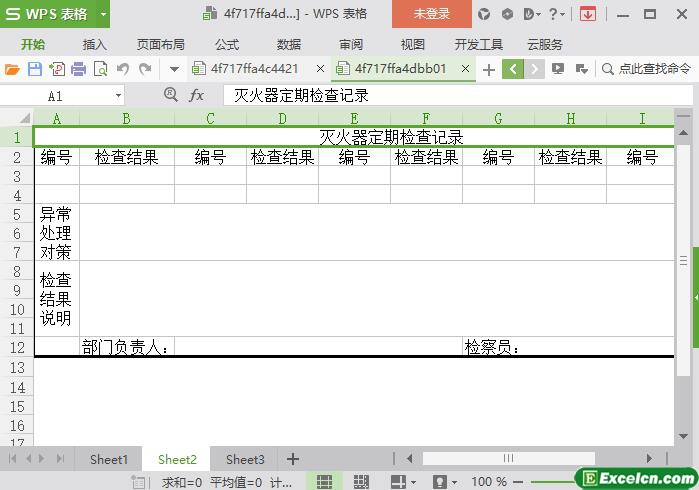Switch to page break preview view
Screen dimensions: 699x490
click(361, 482)
